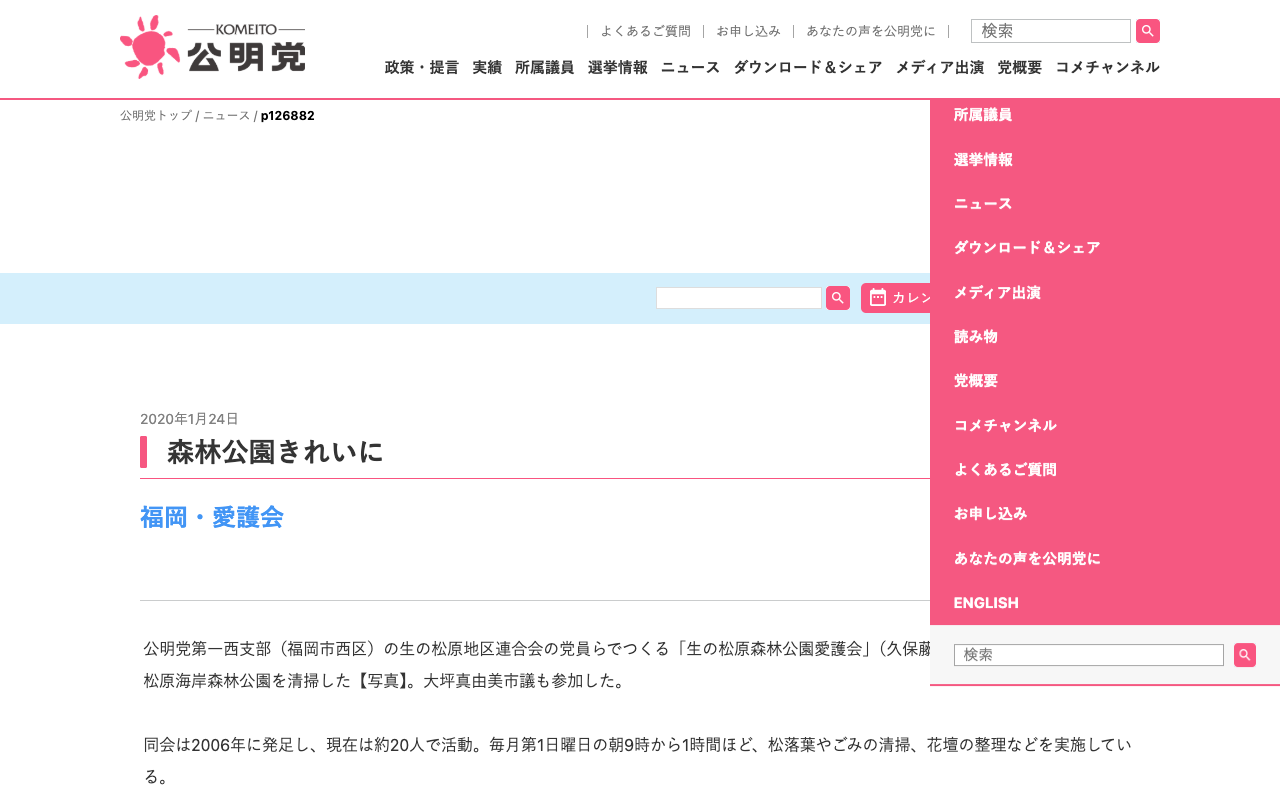Open メディア出演 in the top navigation bar
This screenshot has height=800, width=1280.
click(940, 68)
